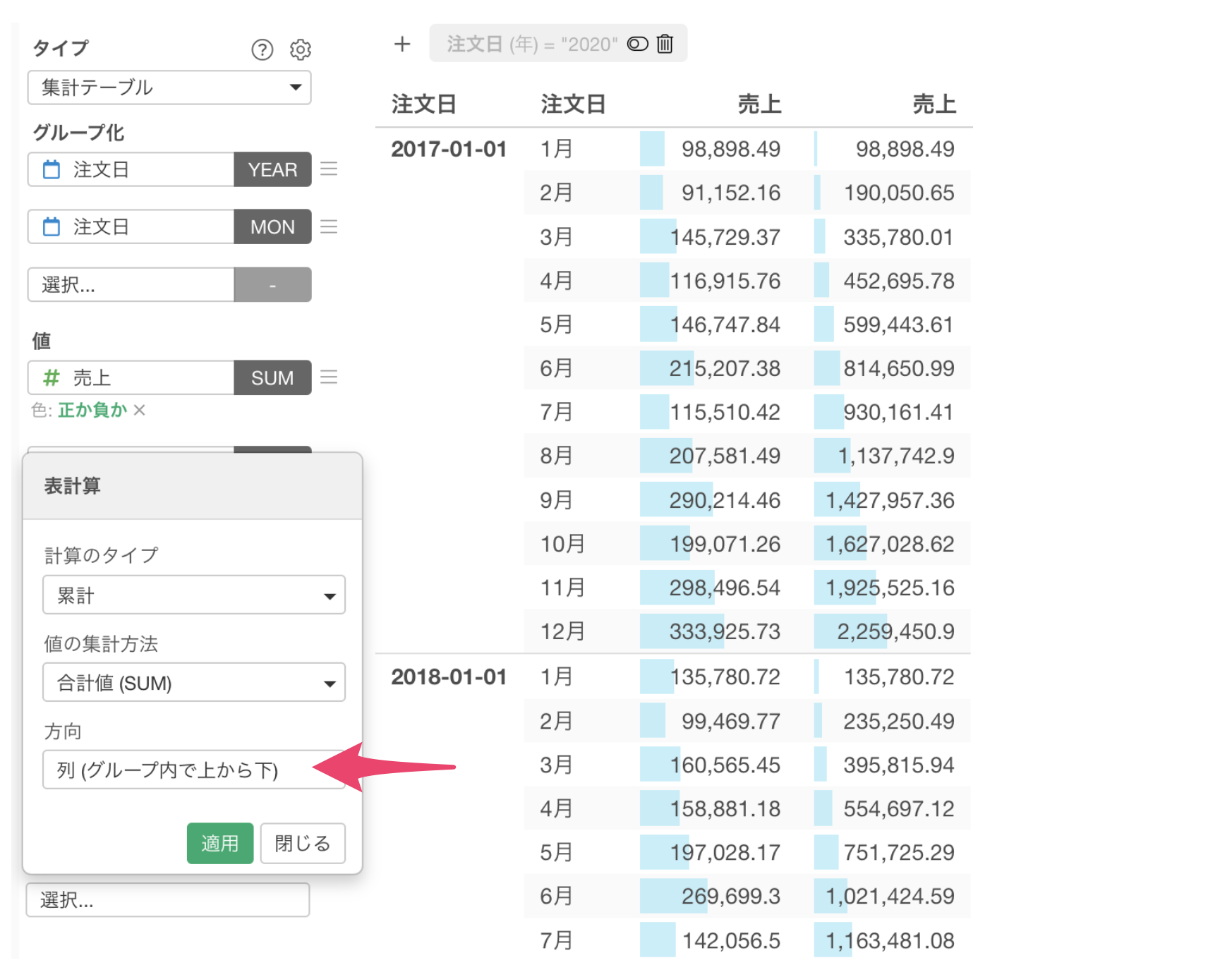Click the 正か負か color link
This screenshot has width=1232, height=965.
coord(92,410)
